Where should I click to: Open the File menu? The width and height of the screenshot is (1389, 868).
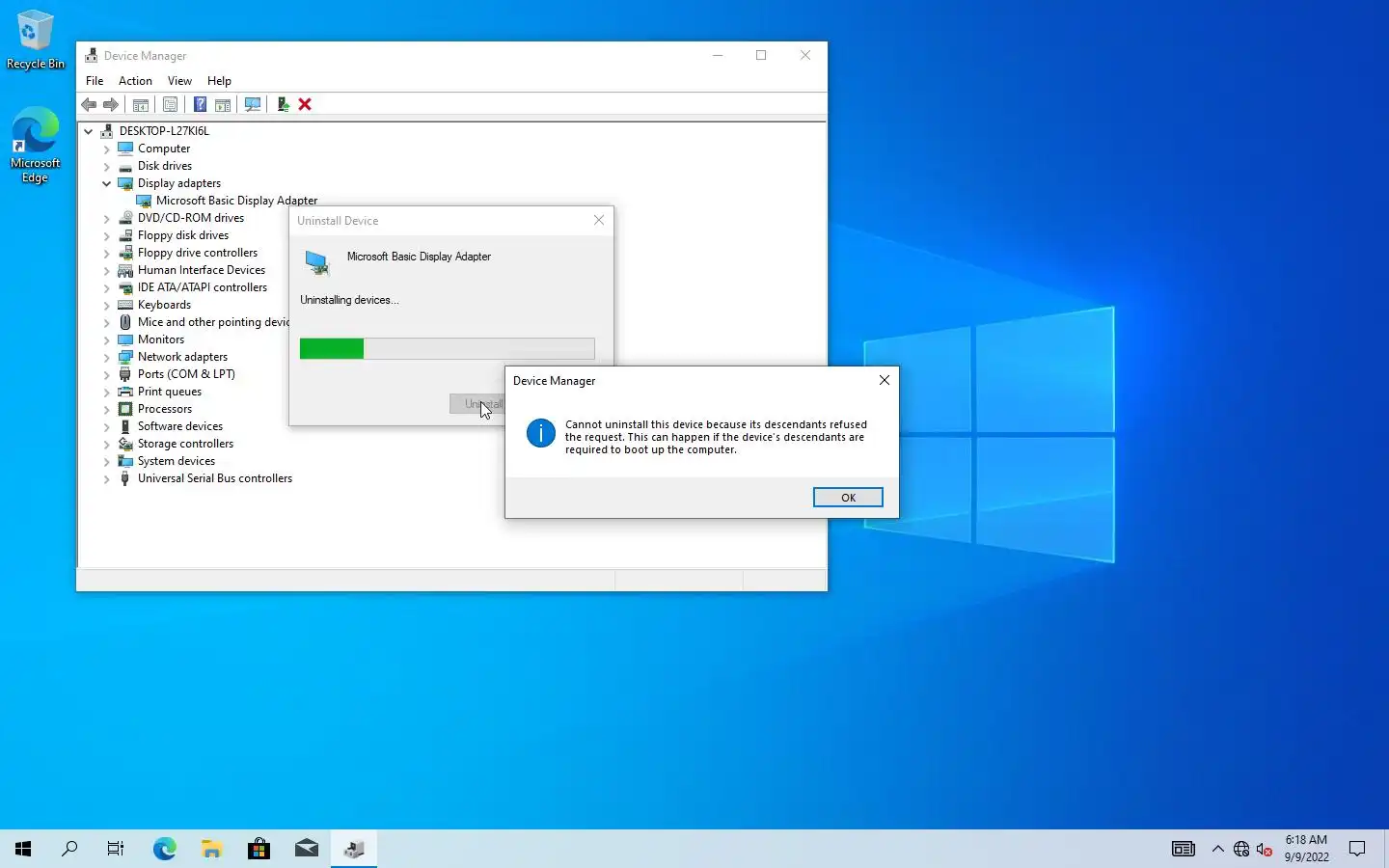point(95,81)
